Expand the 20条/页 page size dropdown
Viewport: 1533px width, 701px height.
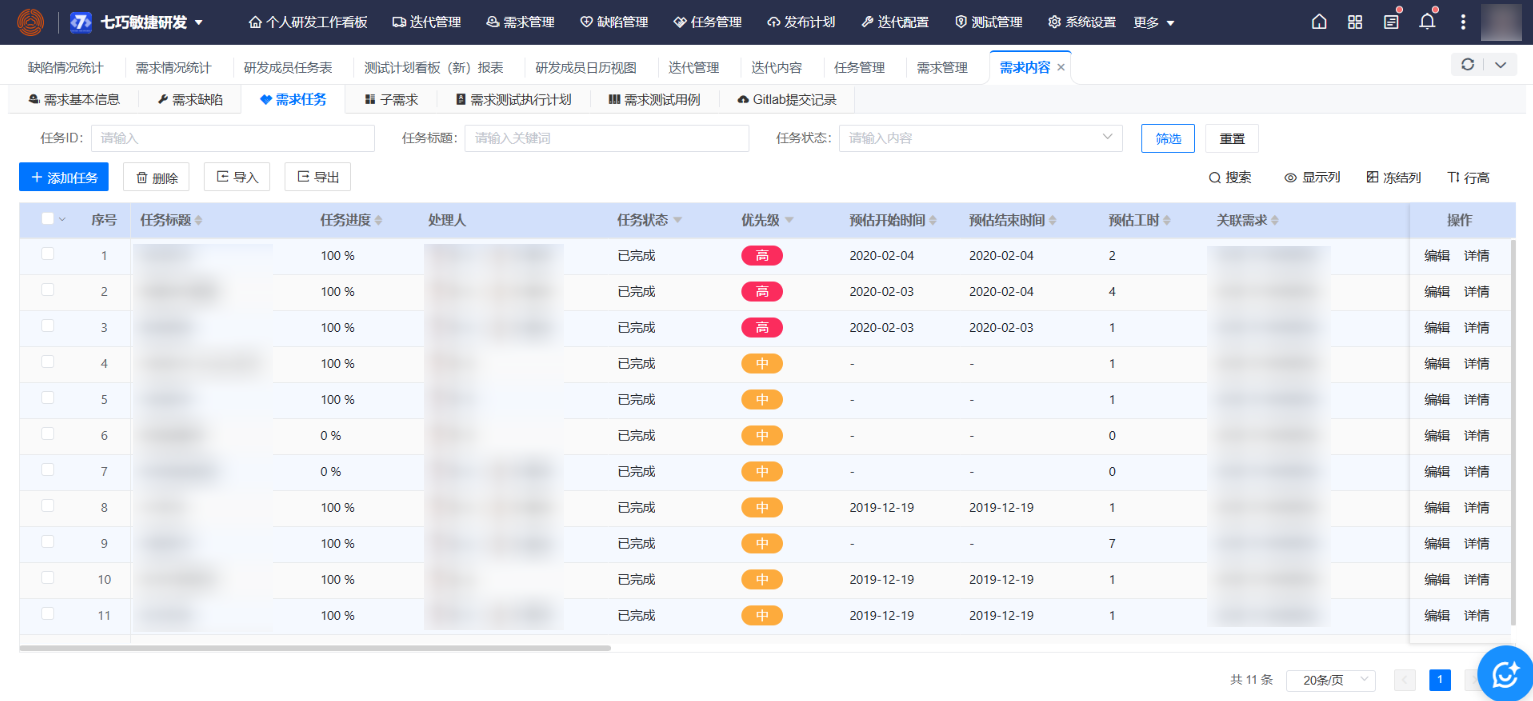point(1330,680)
